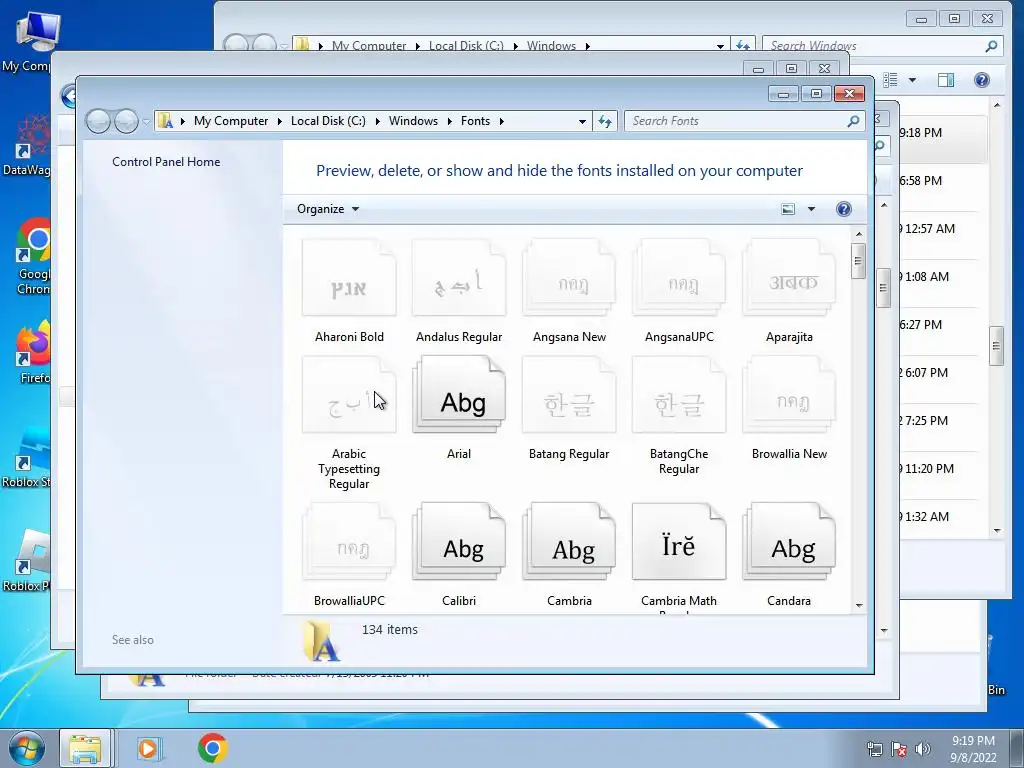Expand the arrow after My Computer breadcrumb

pos(280,121)
